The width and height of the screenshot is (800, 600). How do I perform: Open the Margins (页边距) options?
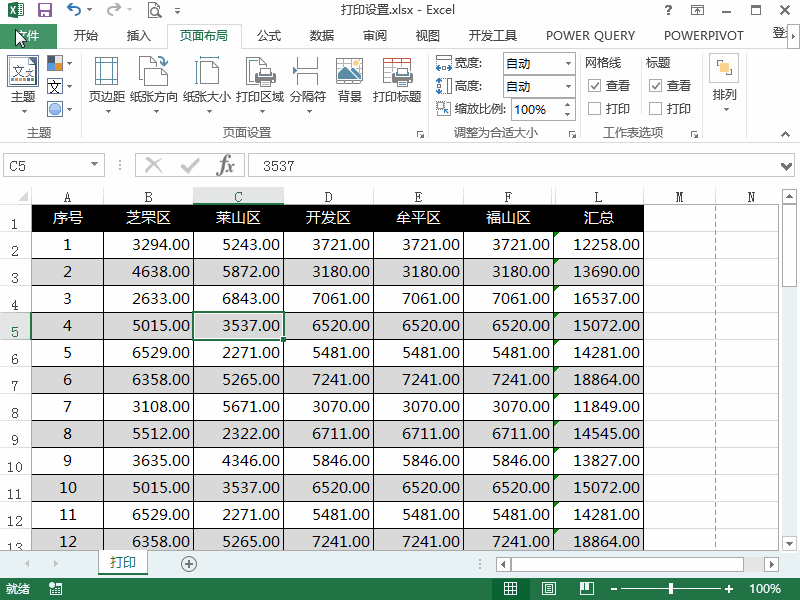point(108,85)
